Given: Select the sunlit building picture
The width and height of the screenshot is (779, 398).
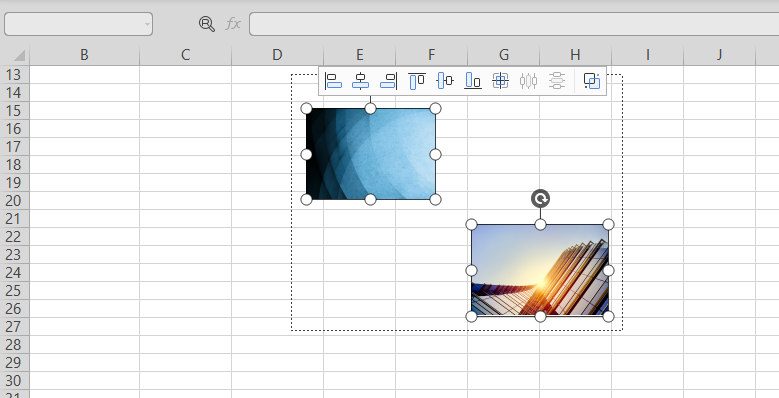Looking at the screenshot, I should coord(540,270).
